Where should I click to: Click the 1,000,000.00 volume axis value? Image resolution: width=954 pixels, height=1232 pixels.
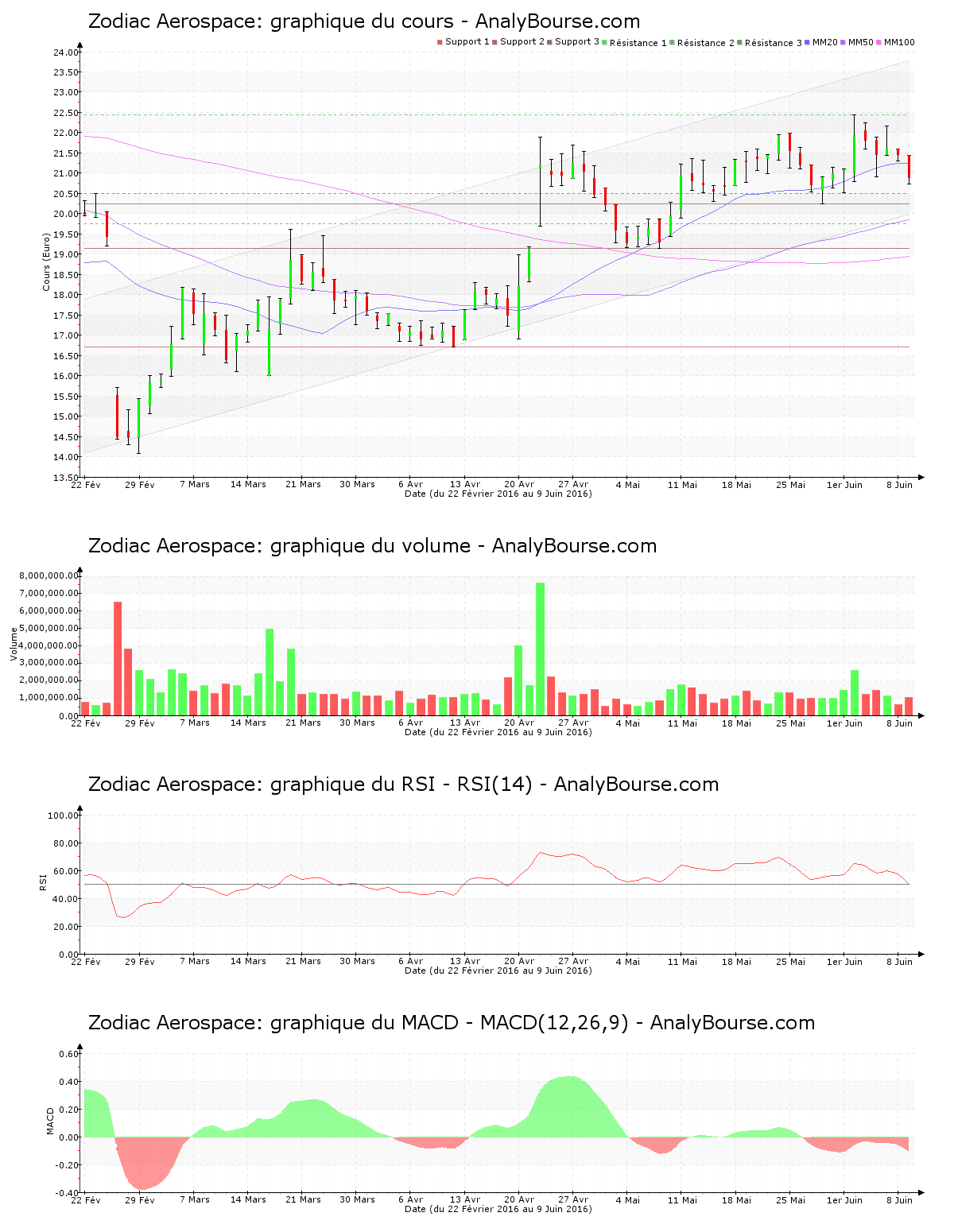tap(49, 698)
